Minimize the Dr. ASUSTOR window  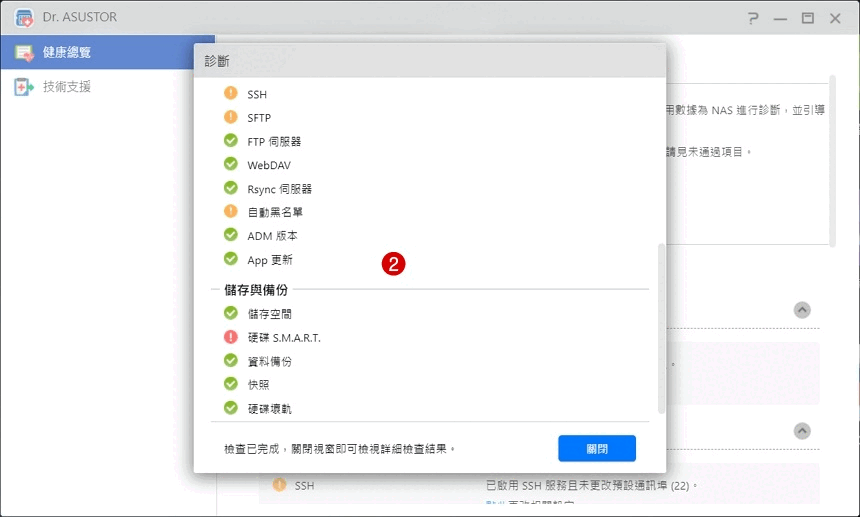coord(780,19)
